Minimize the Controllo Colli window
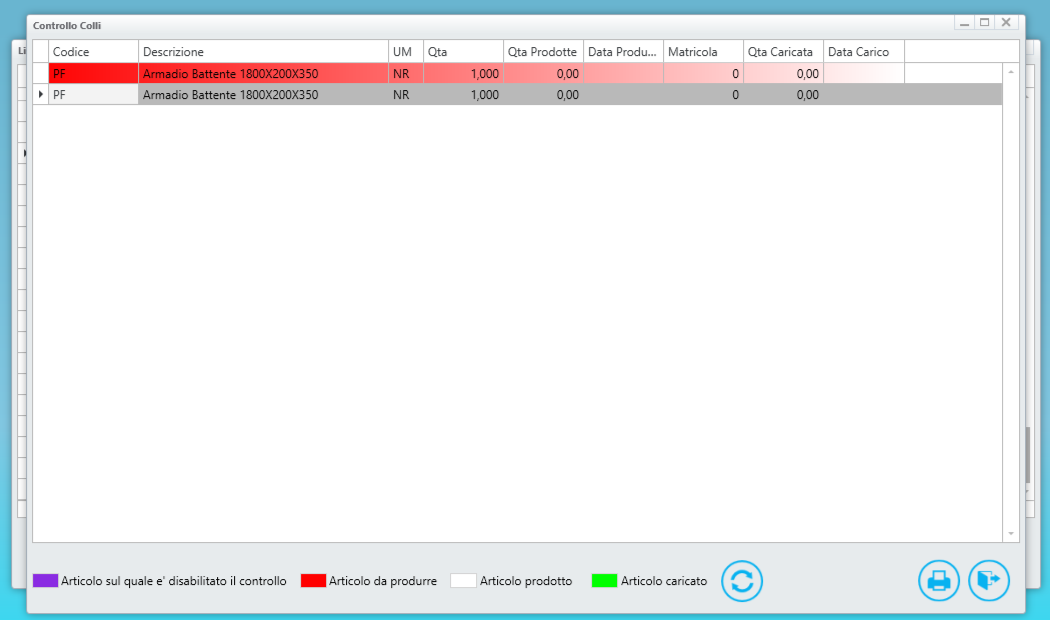Viewport: 1050px width, 620px height. [x=964, y=23]
